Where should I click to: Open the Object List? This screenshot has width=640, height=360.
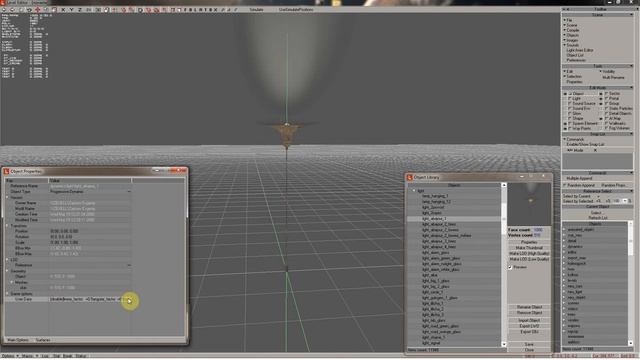point(575,55)
